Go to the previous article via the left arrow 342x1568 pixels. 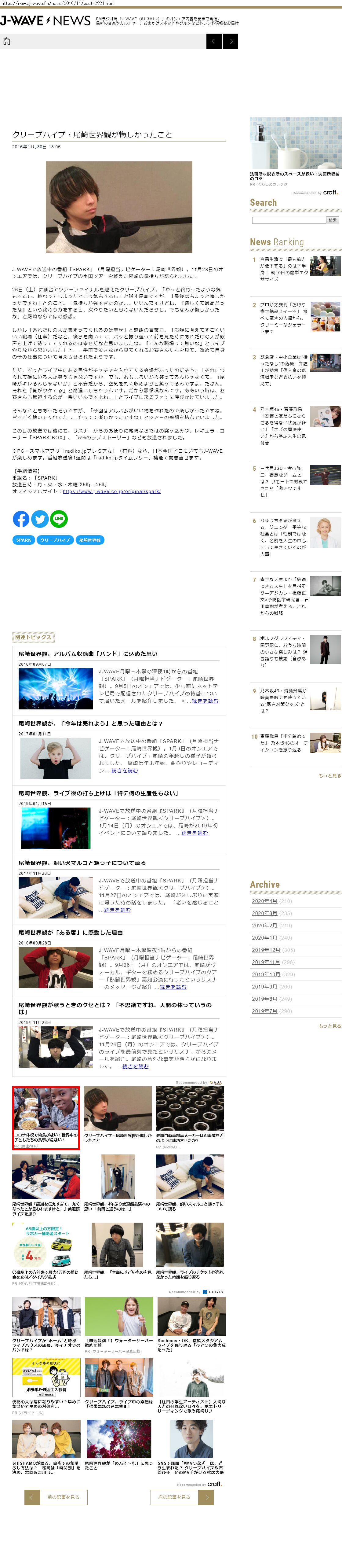214,41
